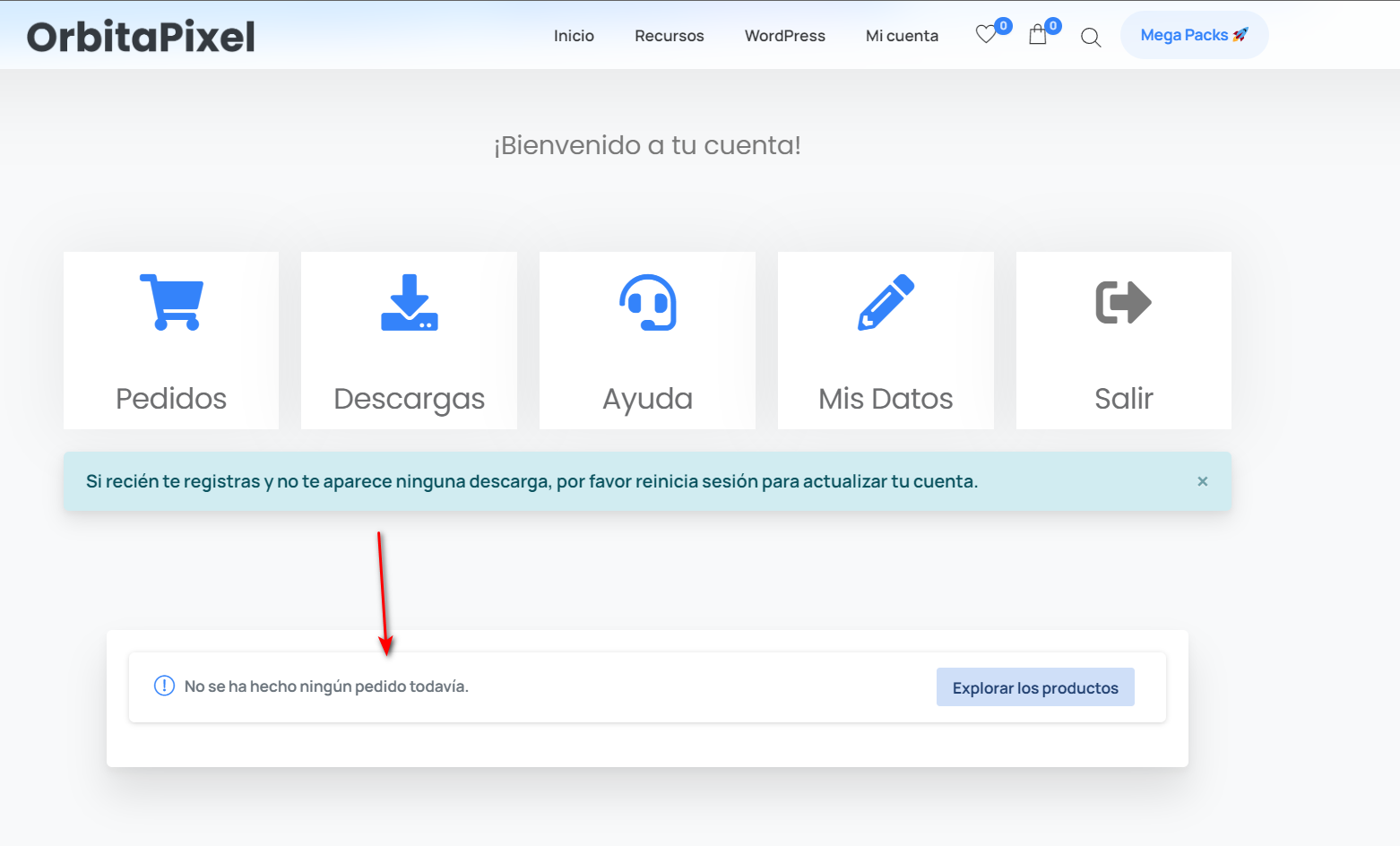This screenshot has height=846, width=1400.
Task: Open the Inicio menu item
Action: click(x=574, y=36)
